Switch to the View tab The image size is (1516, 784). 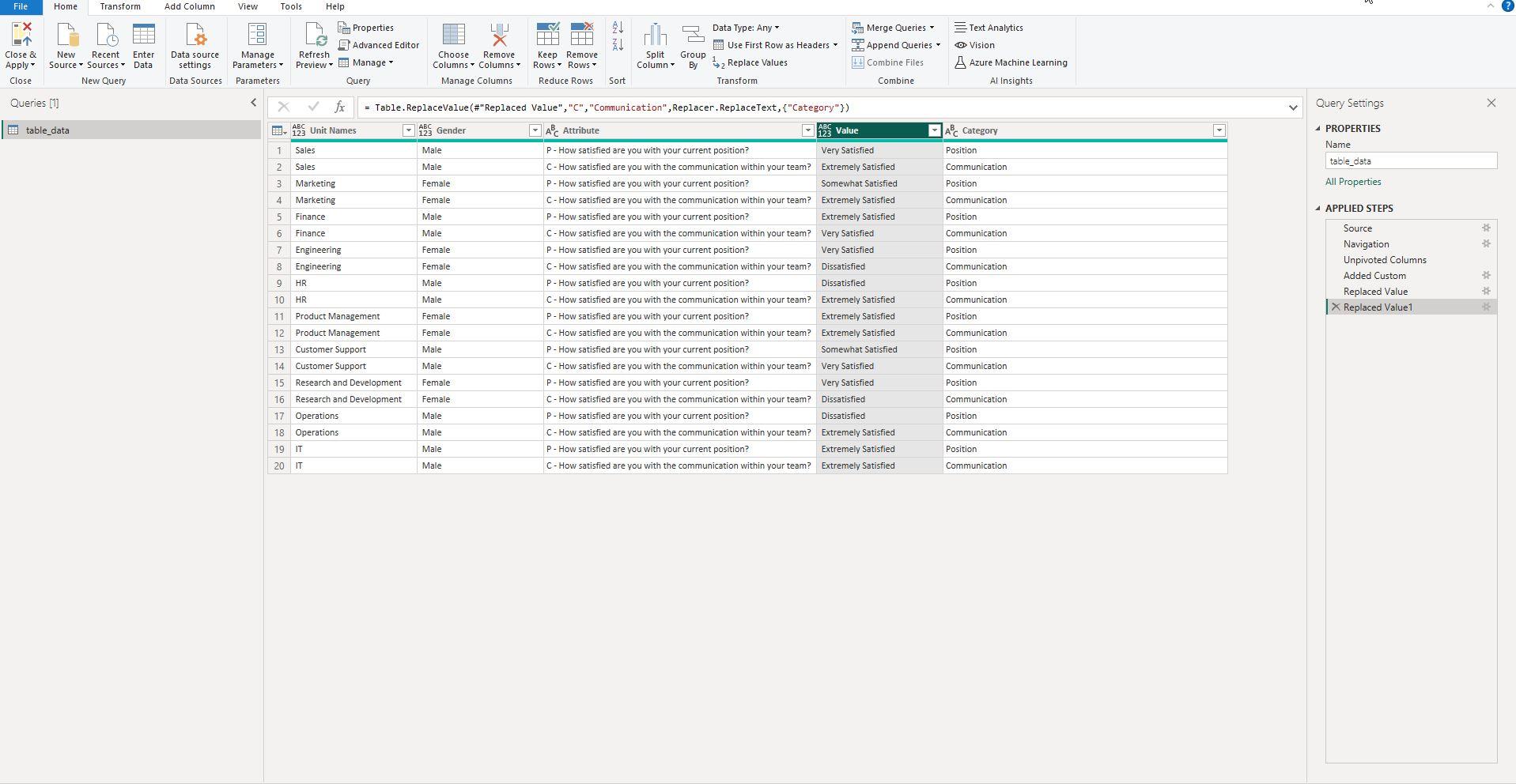pos(248,6)
